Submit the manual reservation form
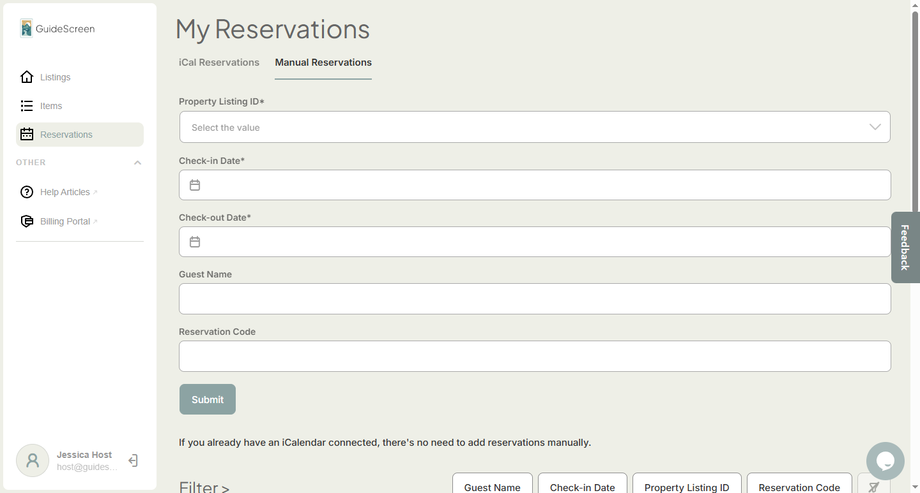The image size is (920, 493). [x=208, y=399]
